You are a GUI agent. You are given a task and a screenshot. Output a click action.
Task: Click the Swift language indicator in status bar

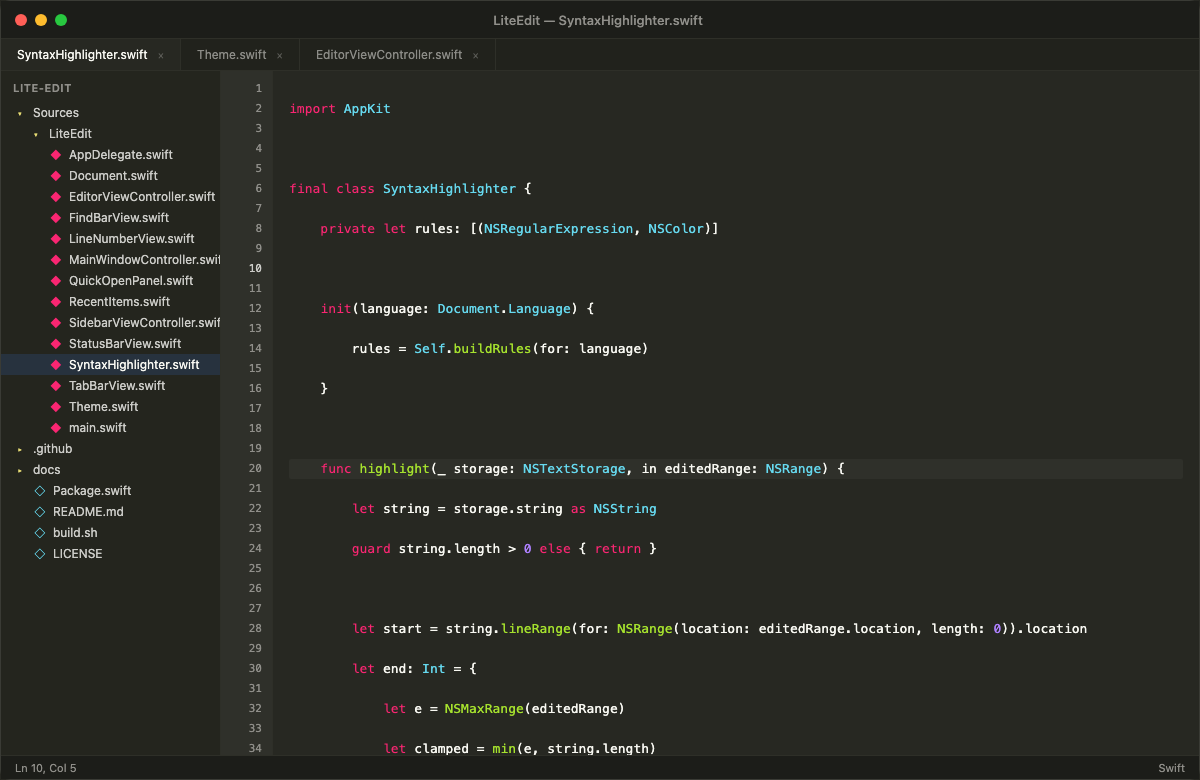click(x=1170, y=767)
